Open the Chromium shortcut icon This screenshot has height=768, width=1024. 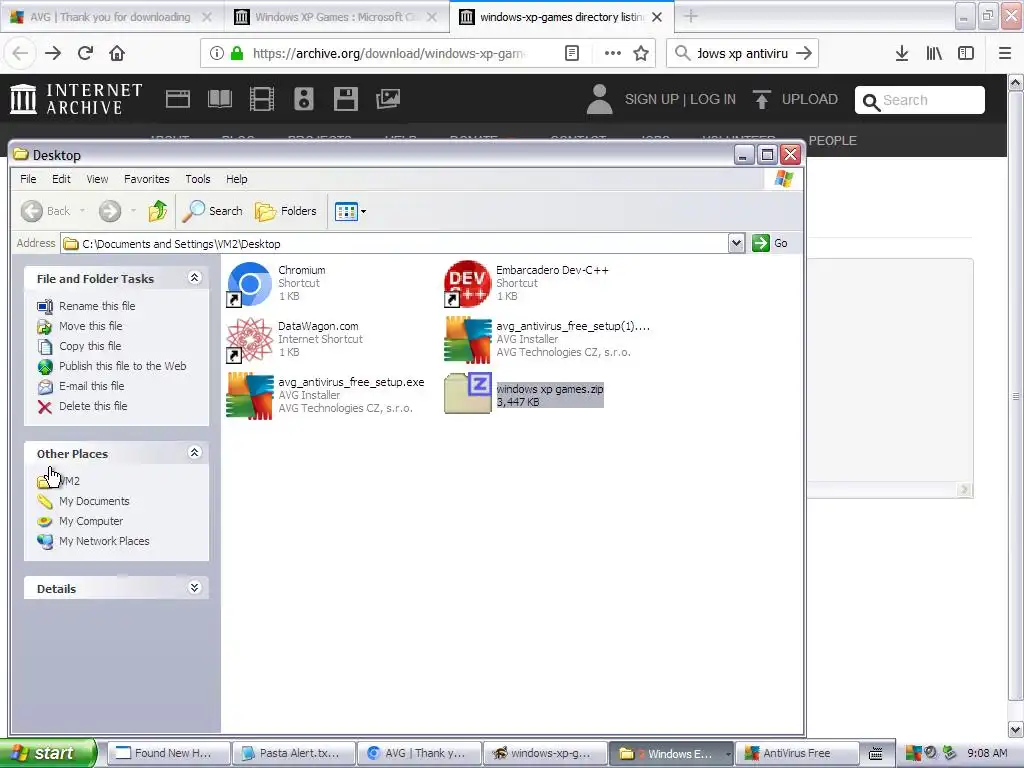point(249,283)
